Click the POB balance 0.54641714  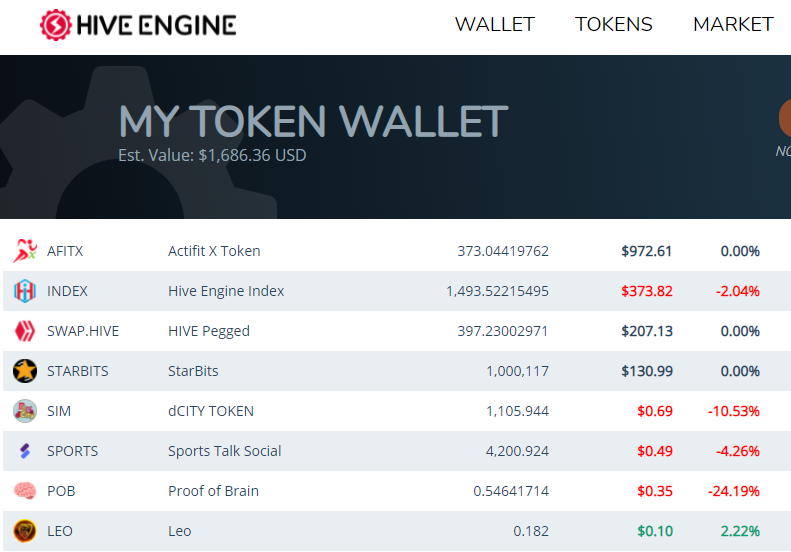[x=511, y=491]
